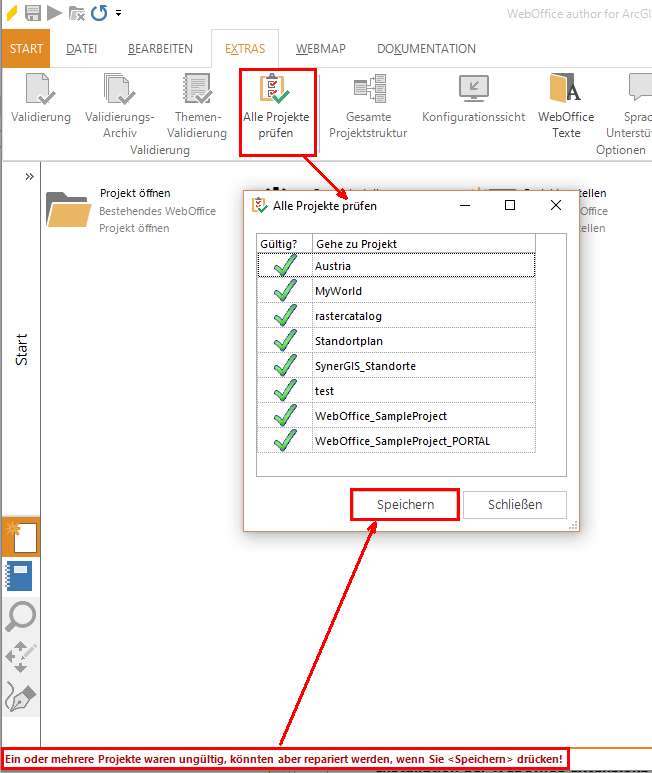Select the magnifier search icon in sidebar

(x=20, y=616)
